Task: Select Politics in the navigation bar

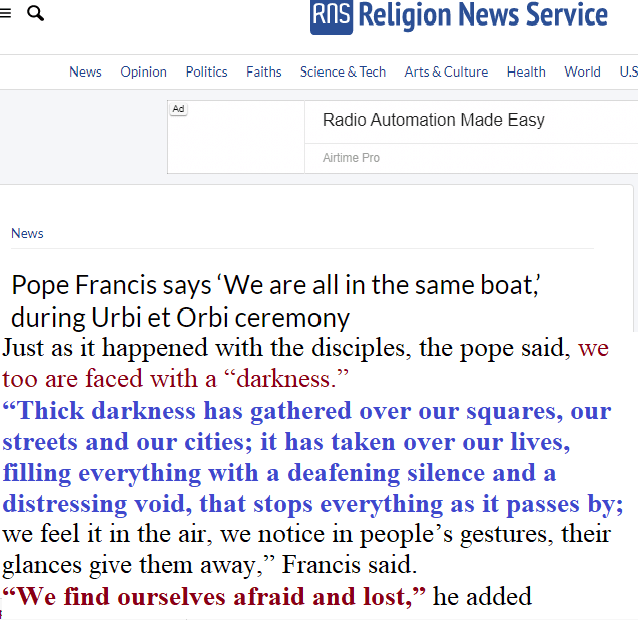Action: [206, 72]
